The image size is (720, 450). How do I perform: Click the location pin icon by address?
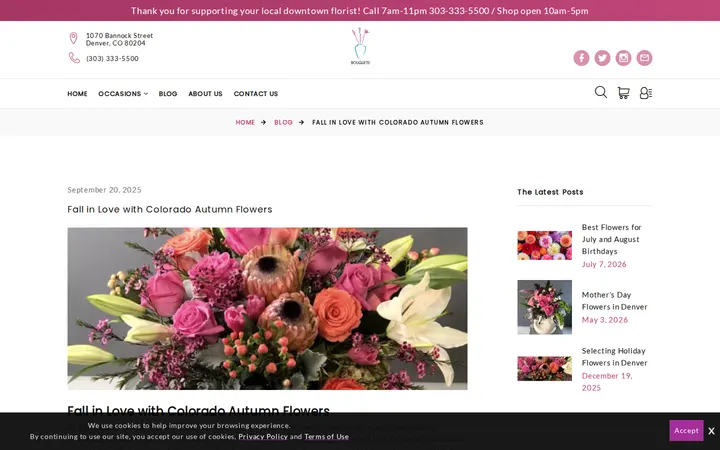tap(73, 38)
